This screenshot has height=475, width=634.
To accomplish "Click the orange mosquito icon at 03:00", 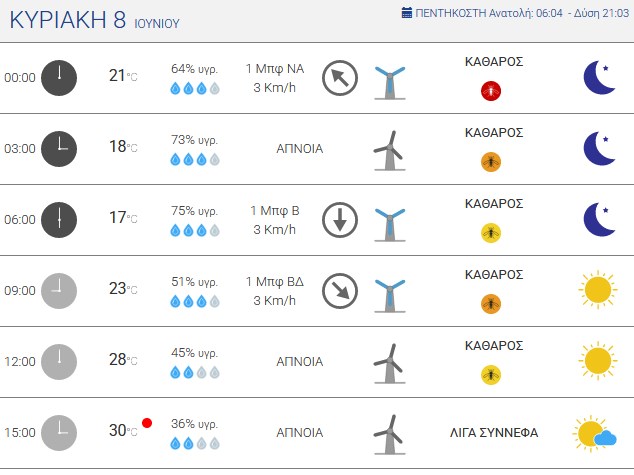I will [491, 162].
